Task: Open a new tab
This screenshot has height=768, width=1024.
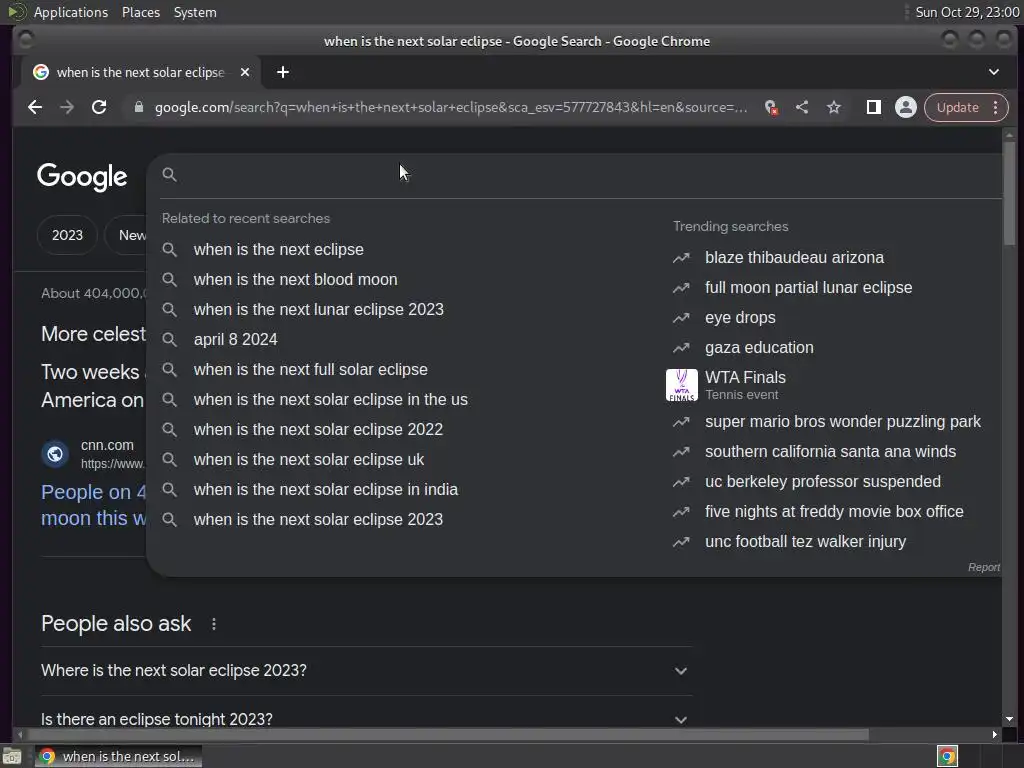Action: pos(283,72)
